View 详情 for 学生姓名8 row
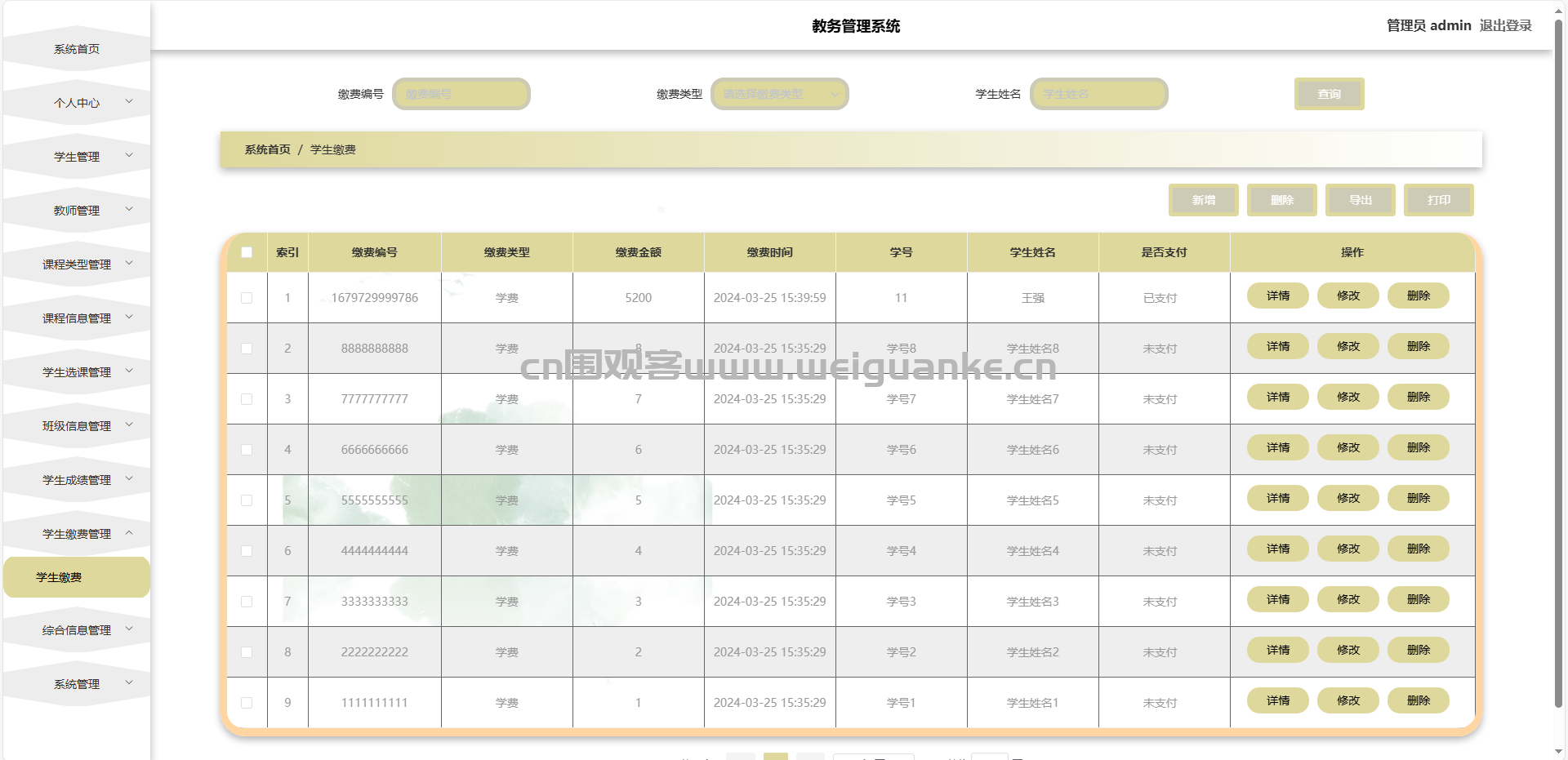1568x760 pixels. click(1278, 346)
